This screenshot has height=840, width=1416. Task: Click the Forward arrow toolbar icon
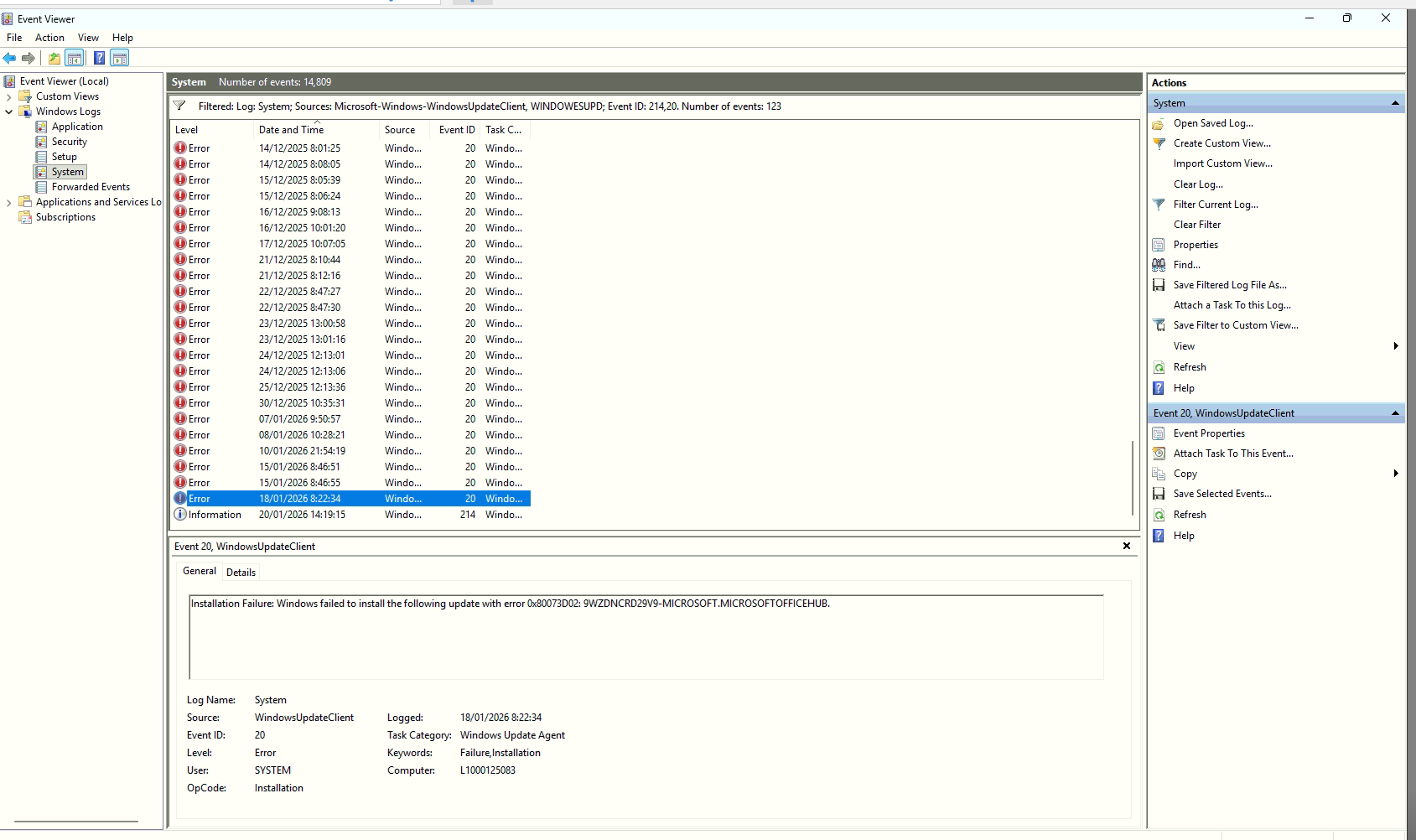pyautogui.click(x=29, y=58)
